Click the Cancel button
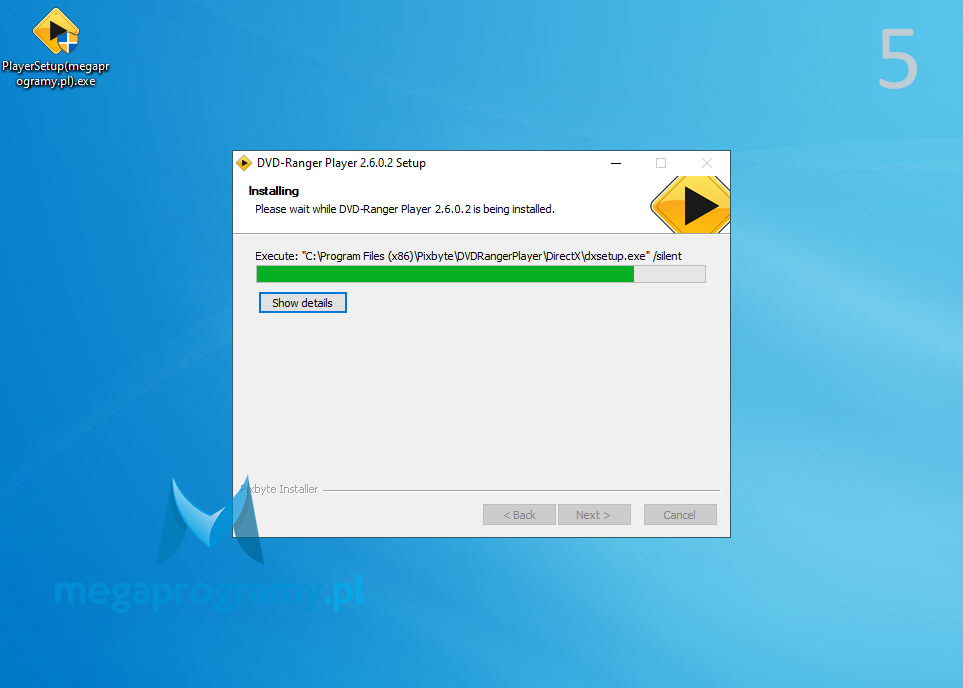 tap(680, 515)
